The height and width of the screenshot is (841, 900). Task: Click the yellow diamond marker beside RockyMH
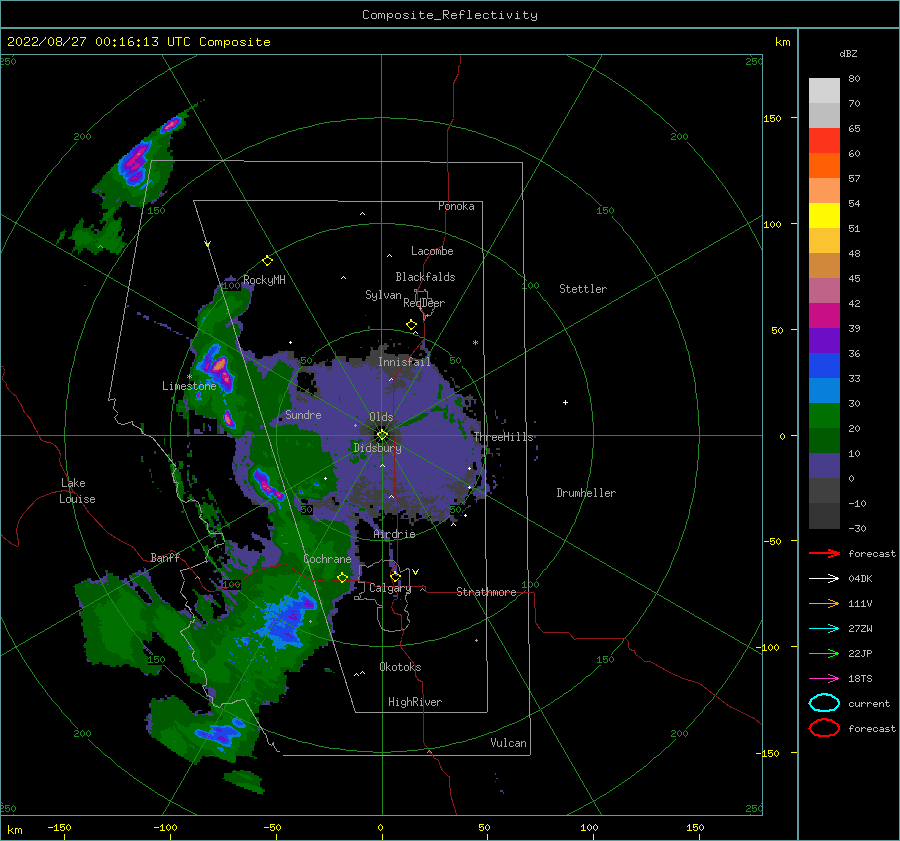pyautogui.click(x=267, y=261)
